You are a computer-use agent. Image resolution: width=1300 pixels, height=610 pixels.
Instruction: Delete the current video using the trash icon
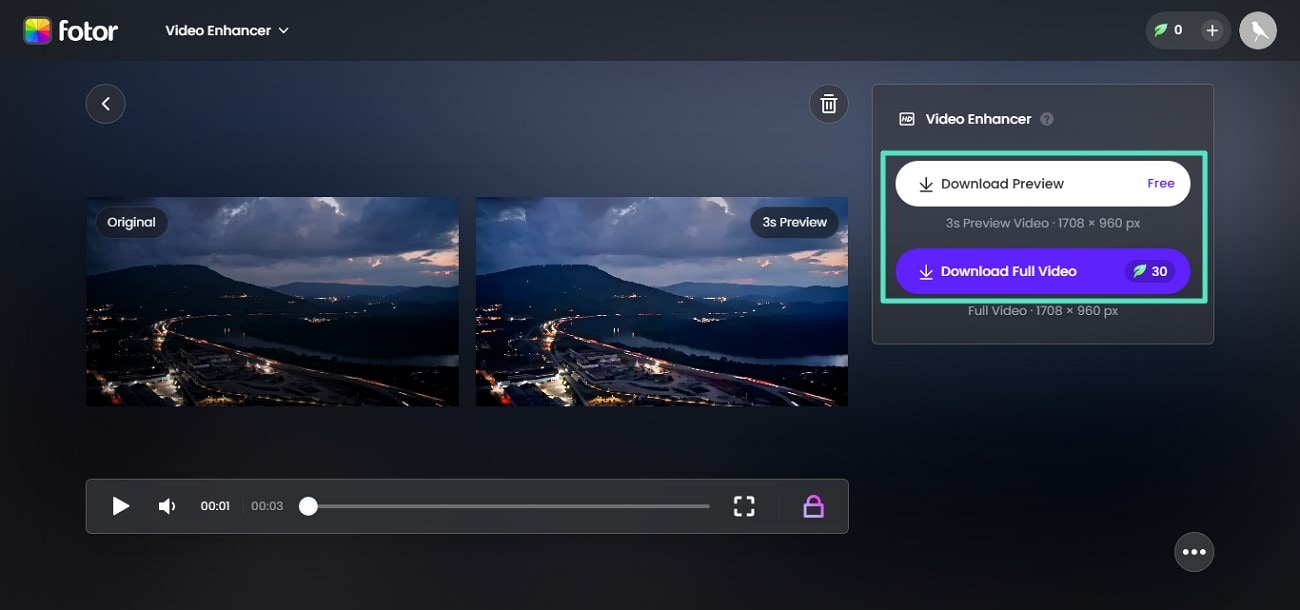point(828,103)
